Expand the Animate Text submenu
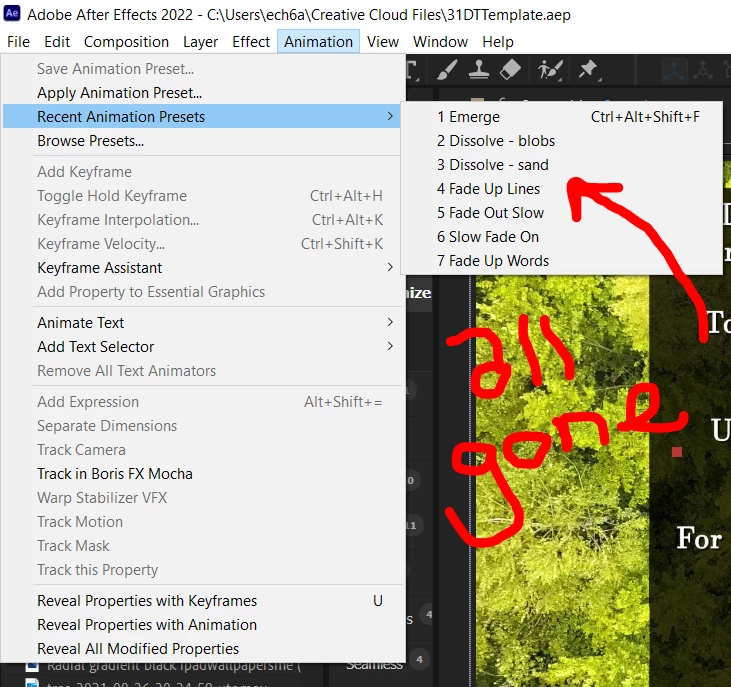731x687 pixels. (201, 323)
